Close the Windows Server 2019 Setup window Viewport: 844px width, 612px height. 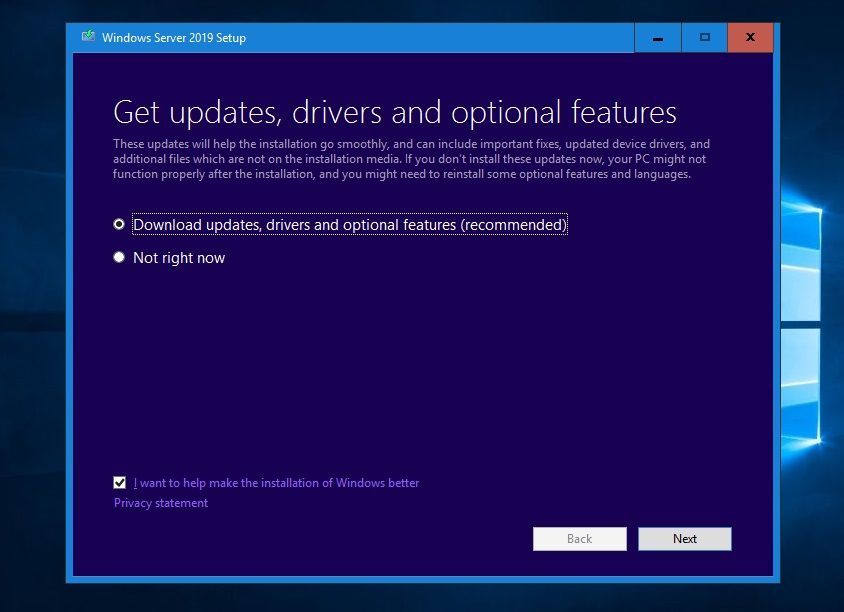click(x=750, y=38)
